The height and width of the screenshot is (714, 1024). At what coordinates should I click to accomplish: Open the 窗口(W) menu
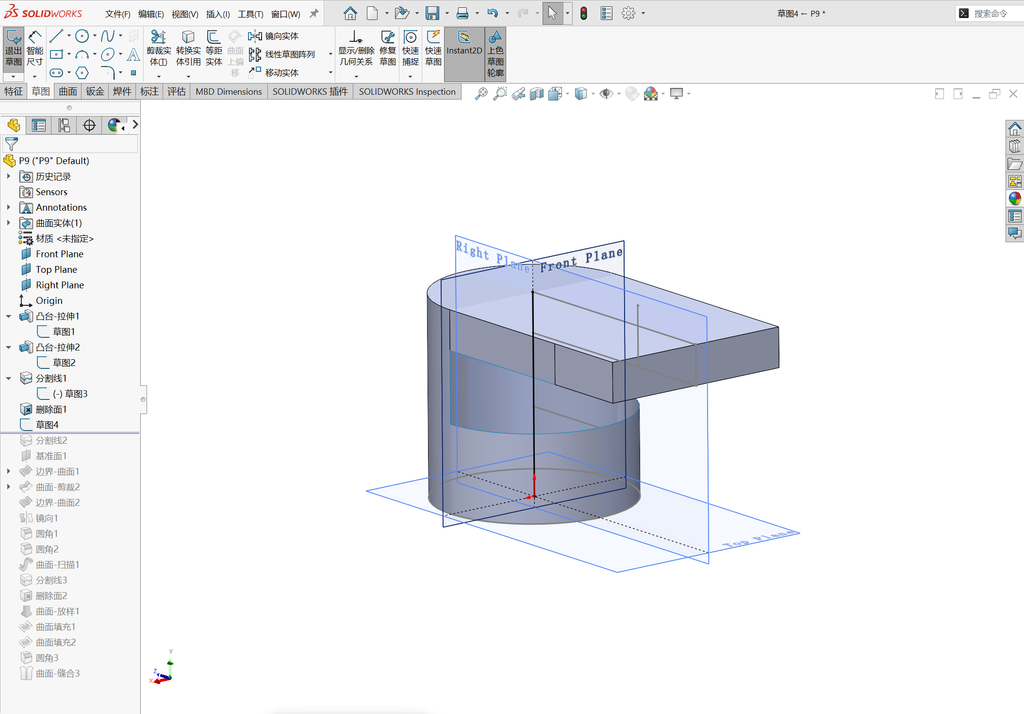pos(285,14)
